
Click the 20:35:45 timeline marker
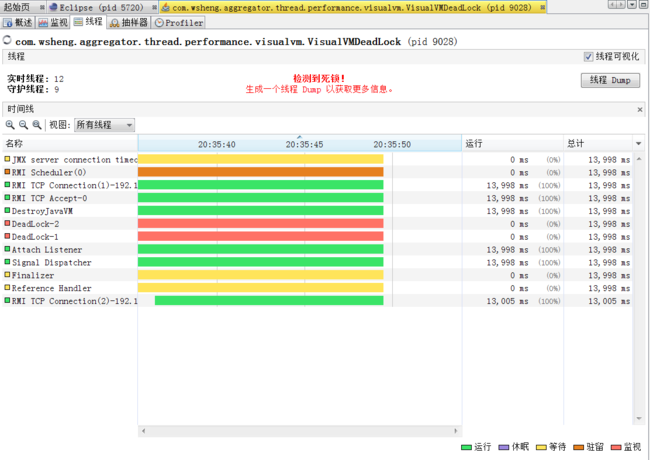(304, 144)
